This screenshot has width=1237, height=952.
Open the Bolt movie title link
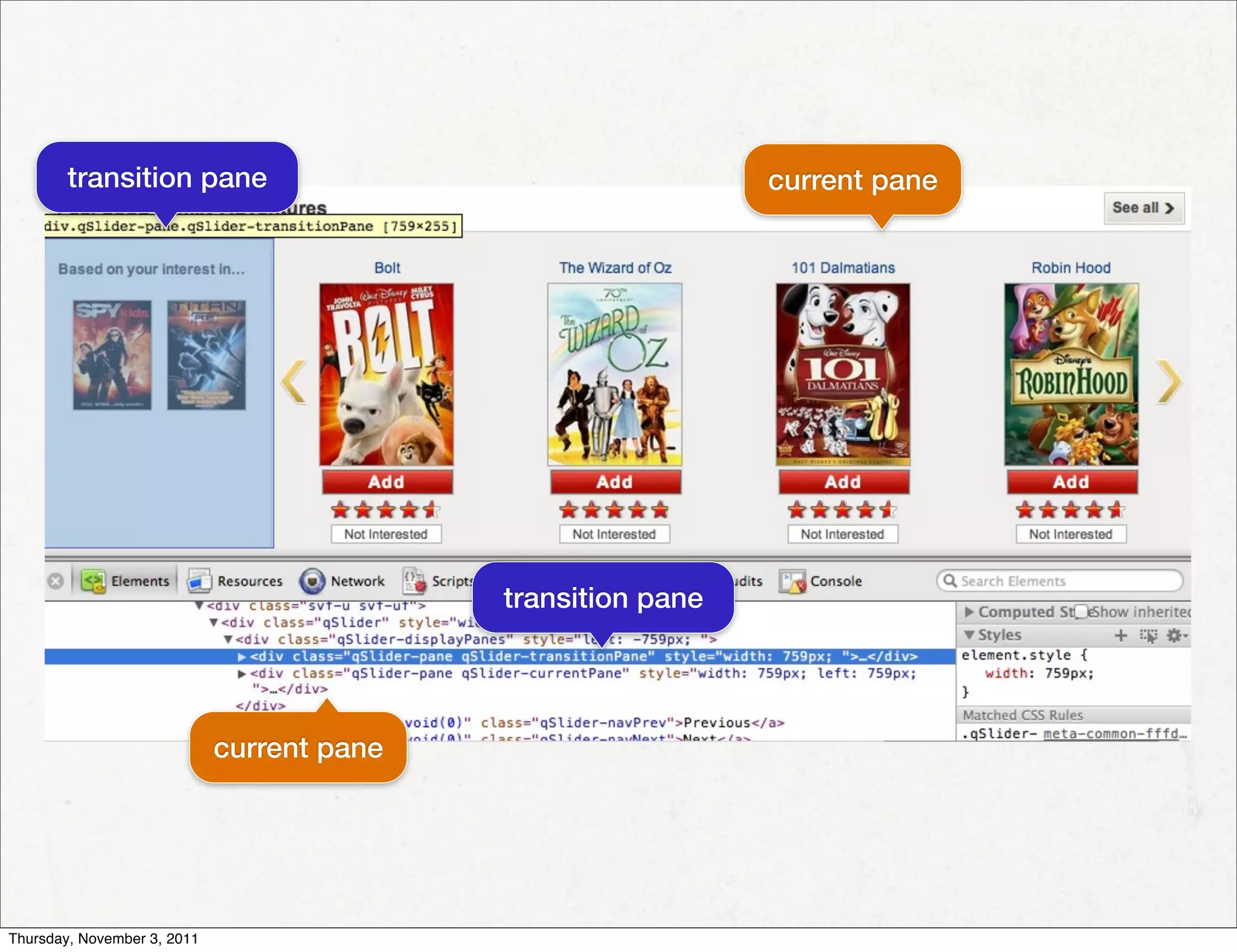coord(387,268)
